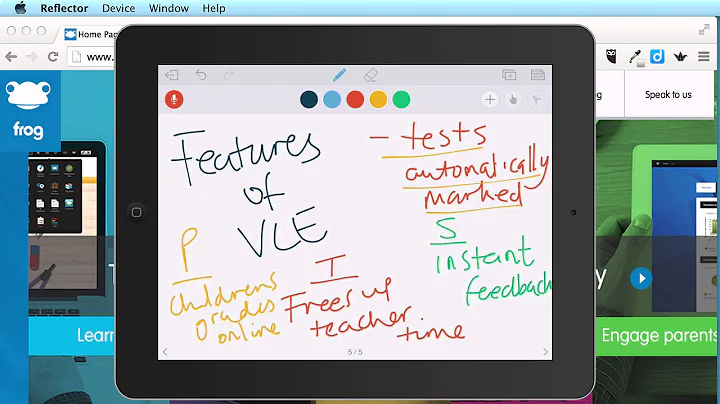Select the eraser tool
Screen dimensions: 720x404
370,75
